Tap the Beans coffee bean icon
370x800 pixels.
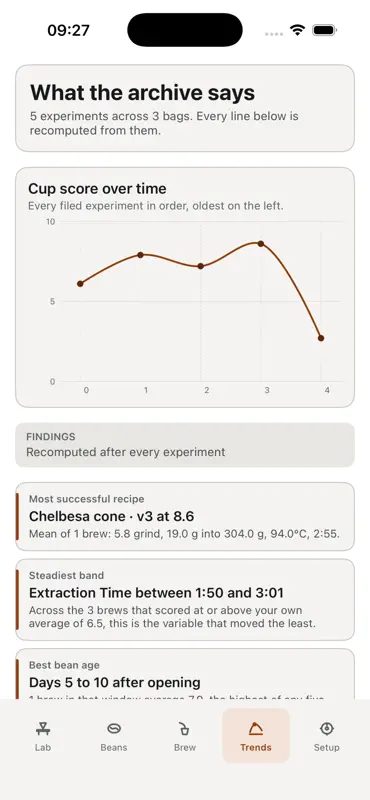tap(114, 729)
